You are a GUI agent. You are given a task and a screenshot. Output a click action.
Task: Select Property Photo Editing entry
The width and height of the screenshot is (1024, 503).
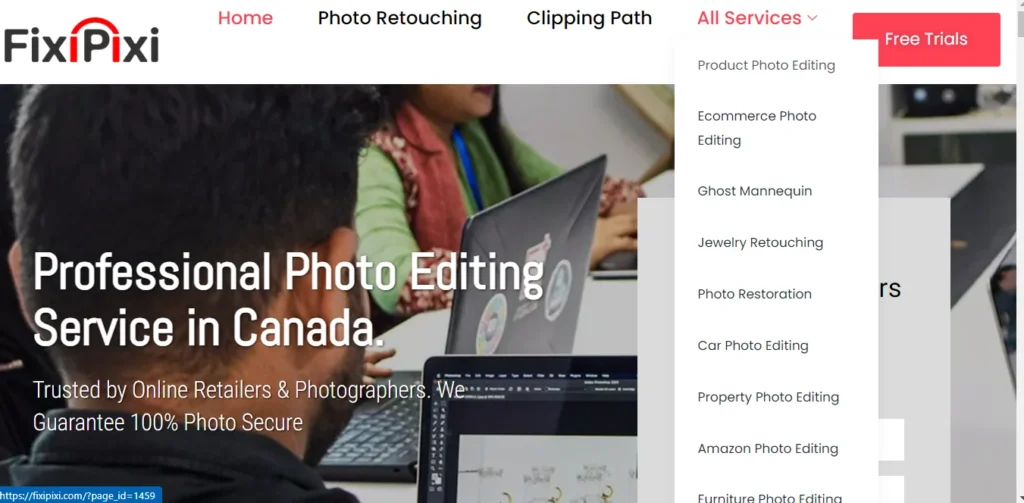[x=768, y=397]
